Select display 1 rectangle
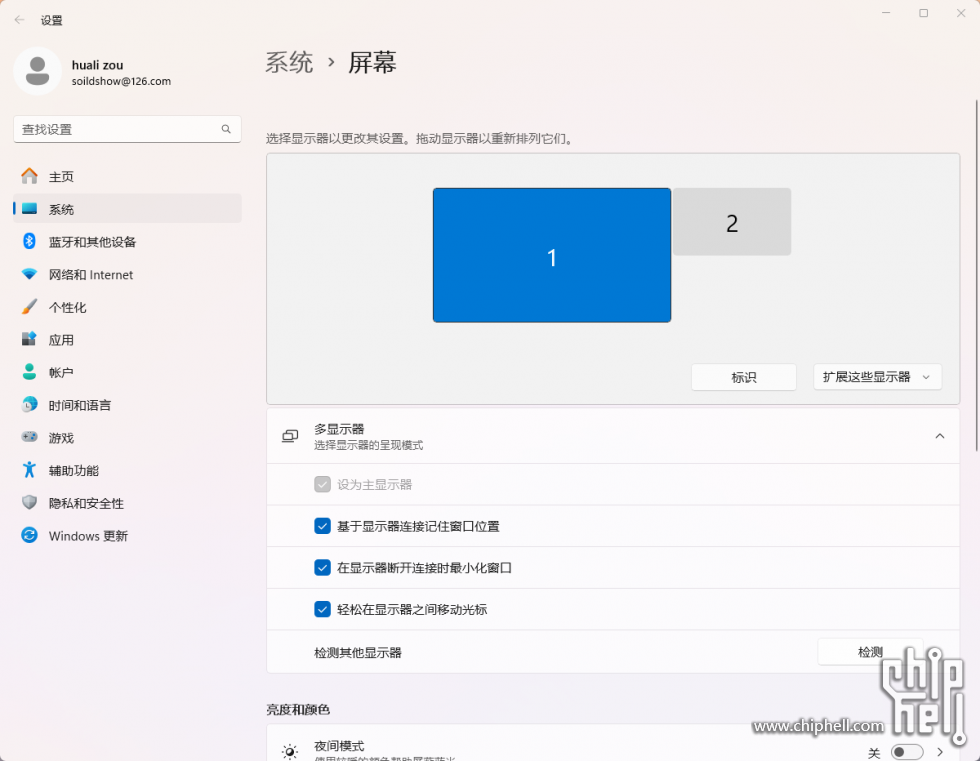 552,255
